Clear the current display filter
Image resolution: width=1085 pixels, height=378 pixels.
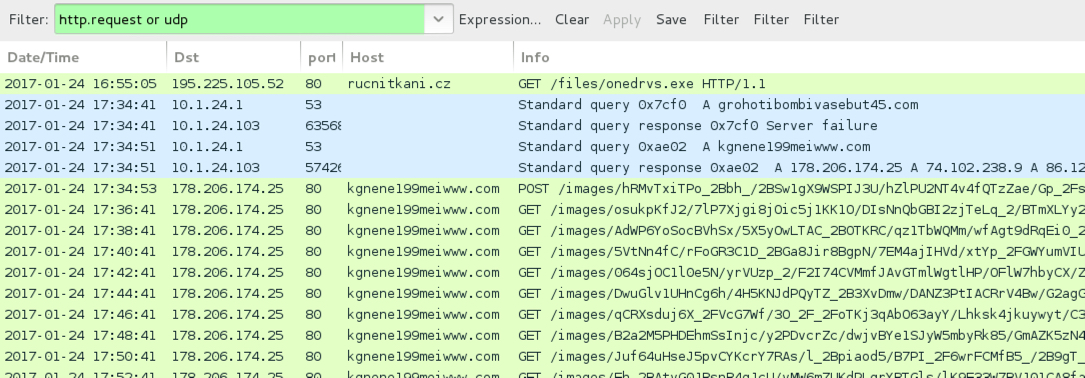click(572, 19)
